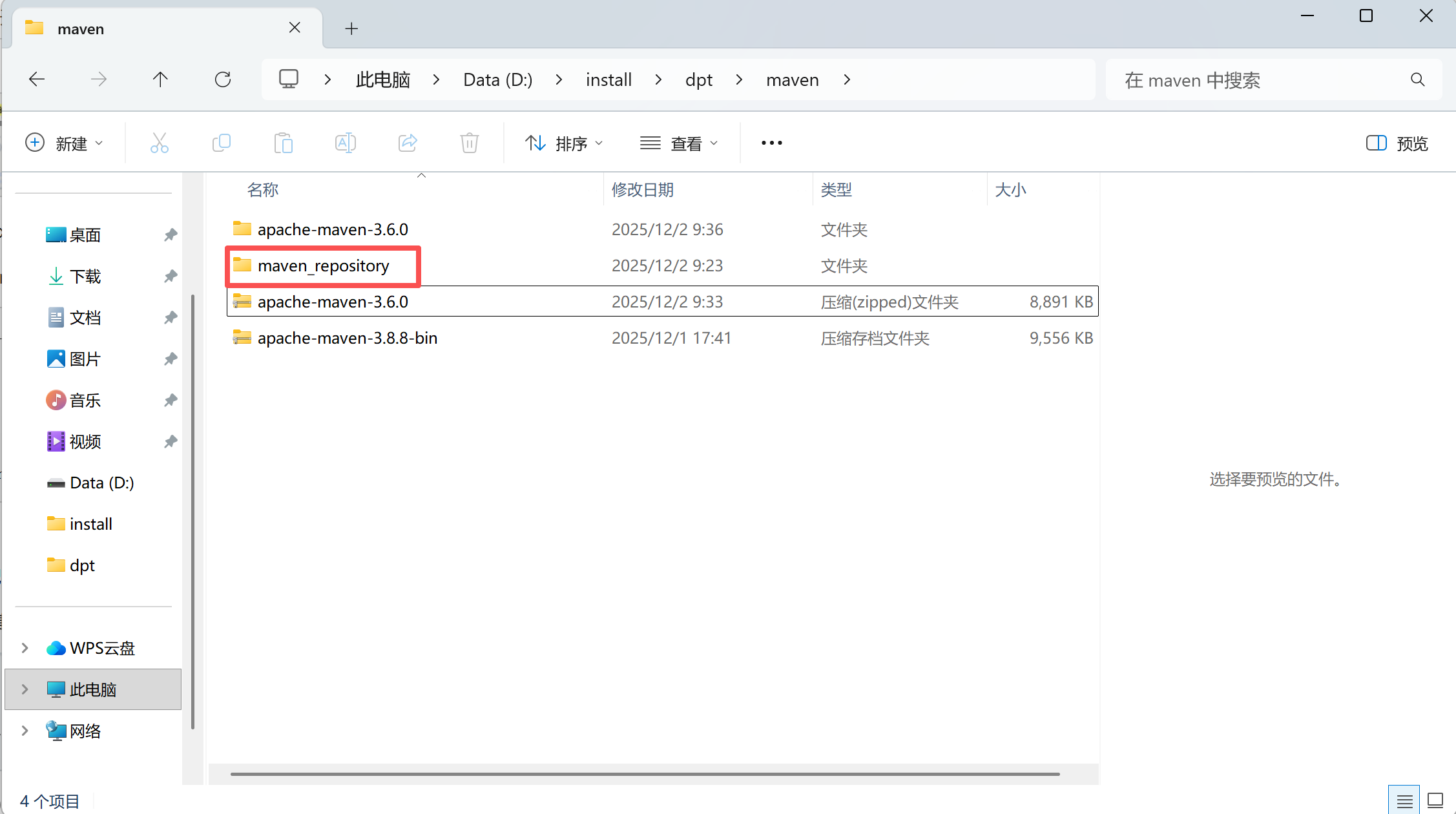This screenshot has height=814, width=1456.
Task: Expand the 网络 tree node
Action: [x=25, y=731]
